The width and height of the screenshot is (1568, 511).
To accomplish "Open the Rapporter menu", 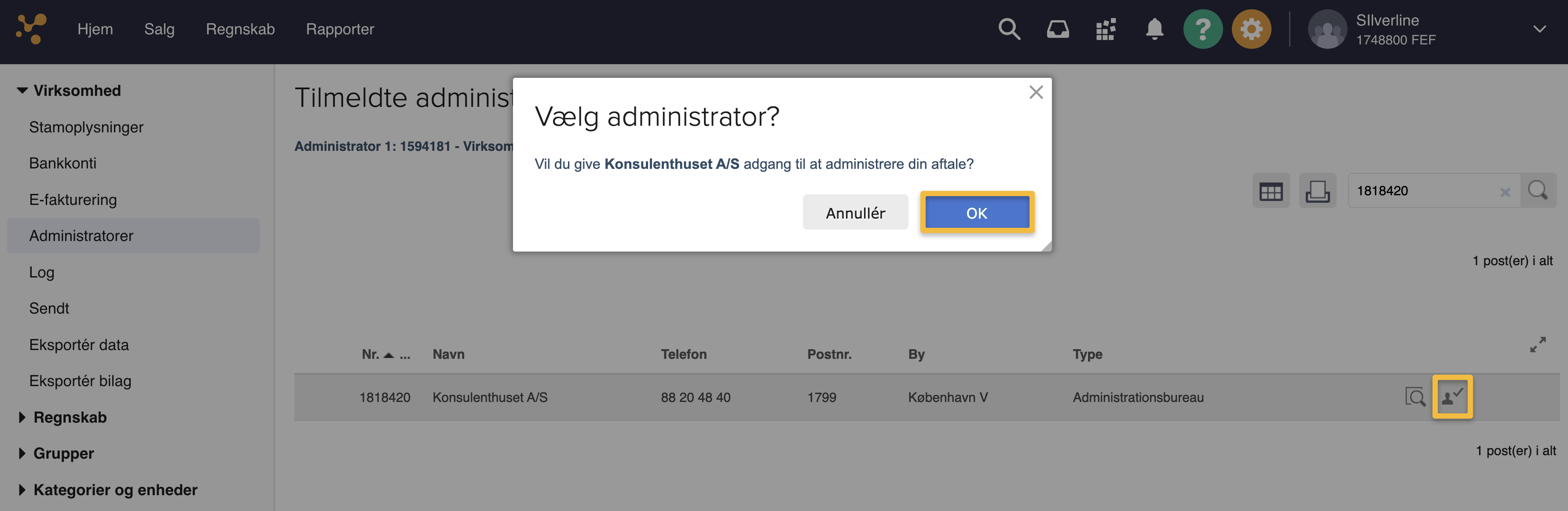I will 340,29.
